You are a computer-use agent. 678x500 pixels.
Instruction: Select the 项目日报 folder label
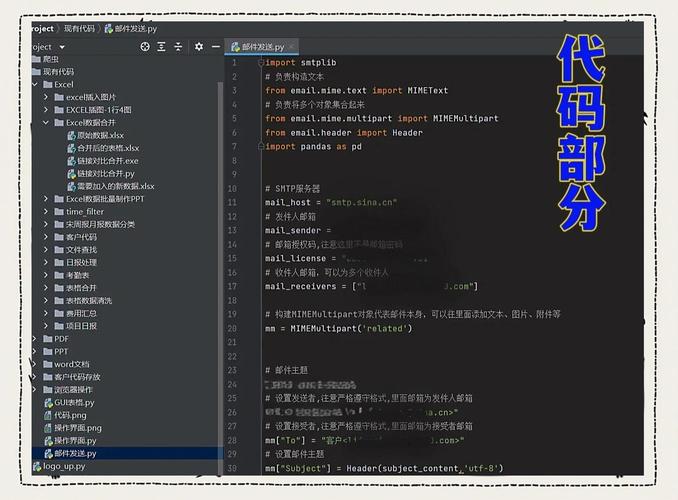81,326
